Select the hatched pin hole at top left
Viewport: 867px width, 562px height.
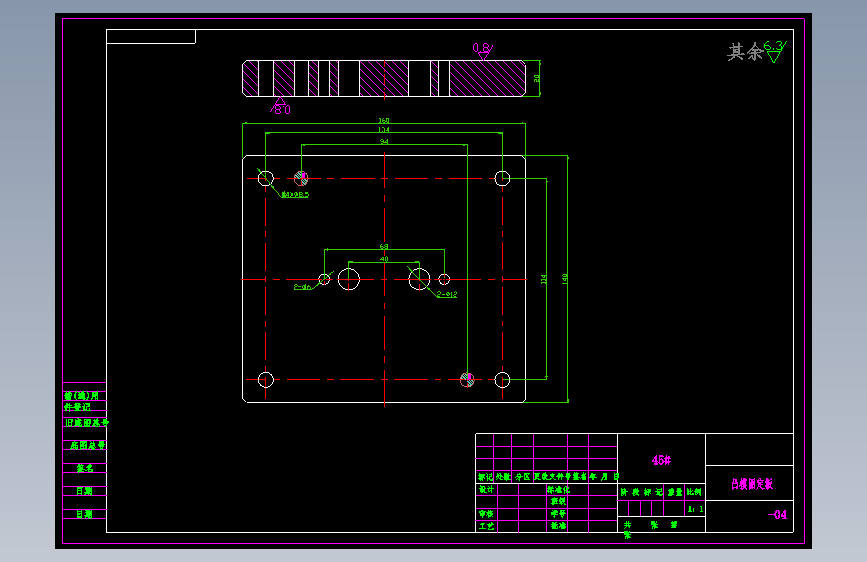301,178
